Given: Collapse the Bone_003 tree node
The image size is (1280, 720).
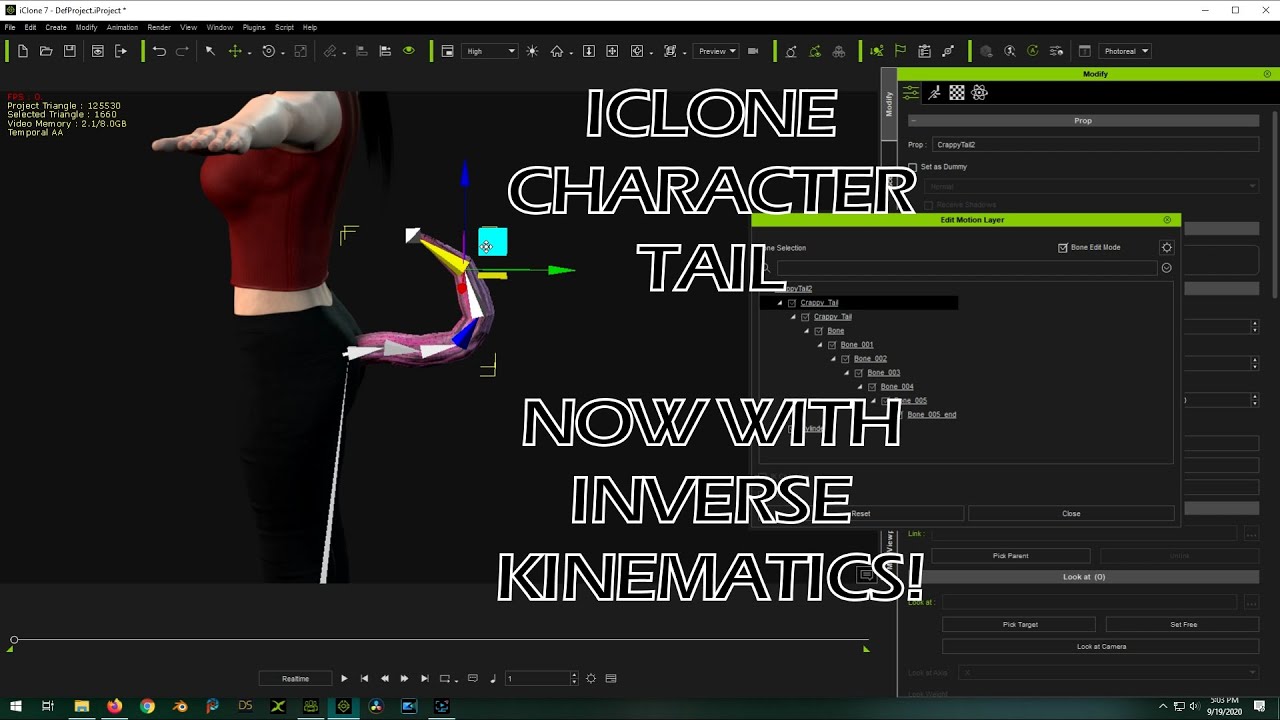Looking at the screenshot, I should tap(847, 373).
